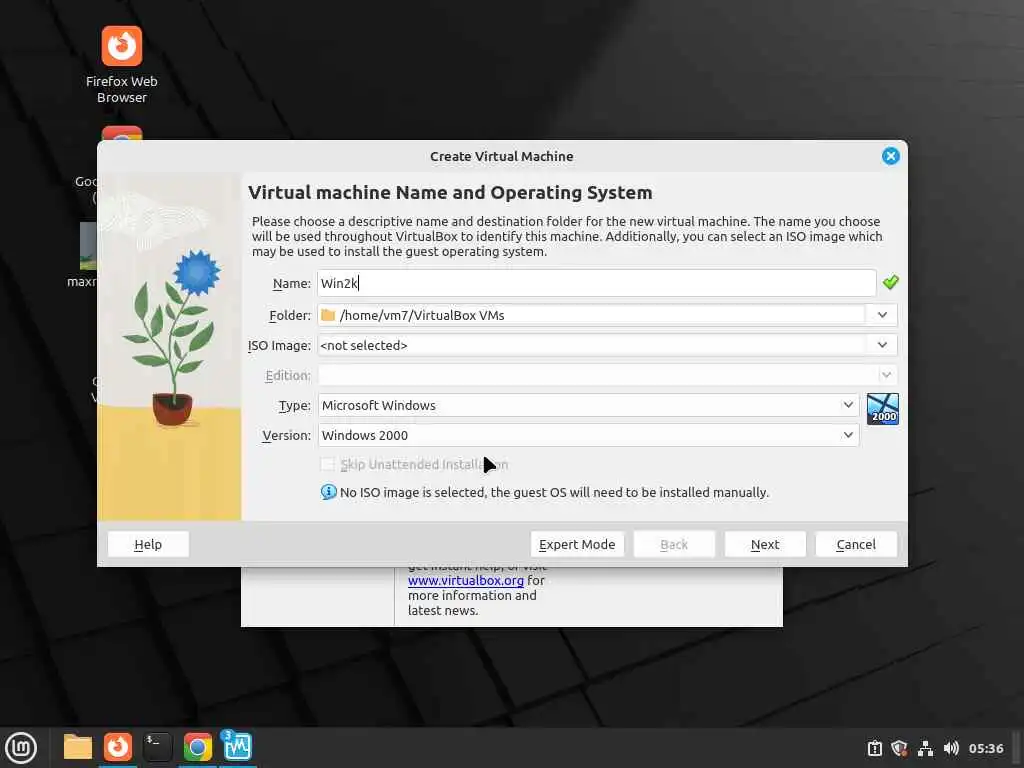Click the Help button
The width and height of the screenshot is (1024, 768).
(148, 544)
